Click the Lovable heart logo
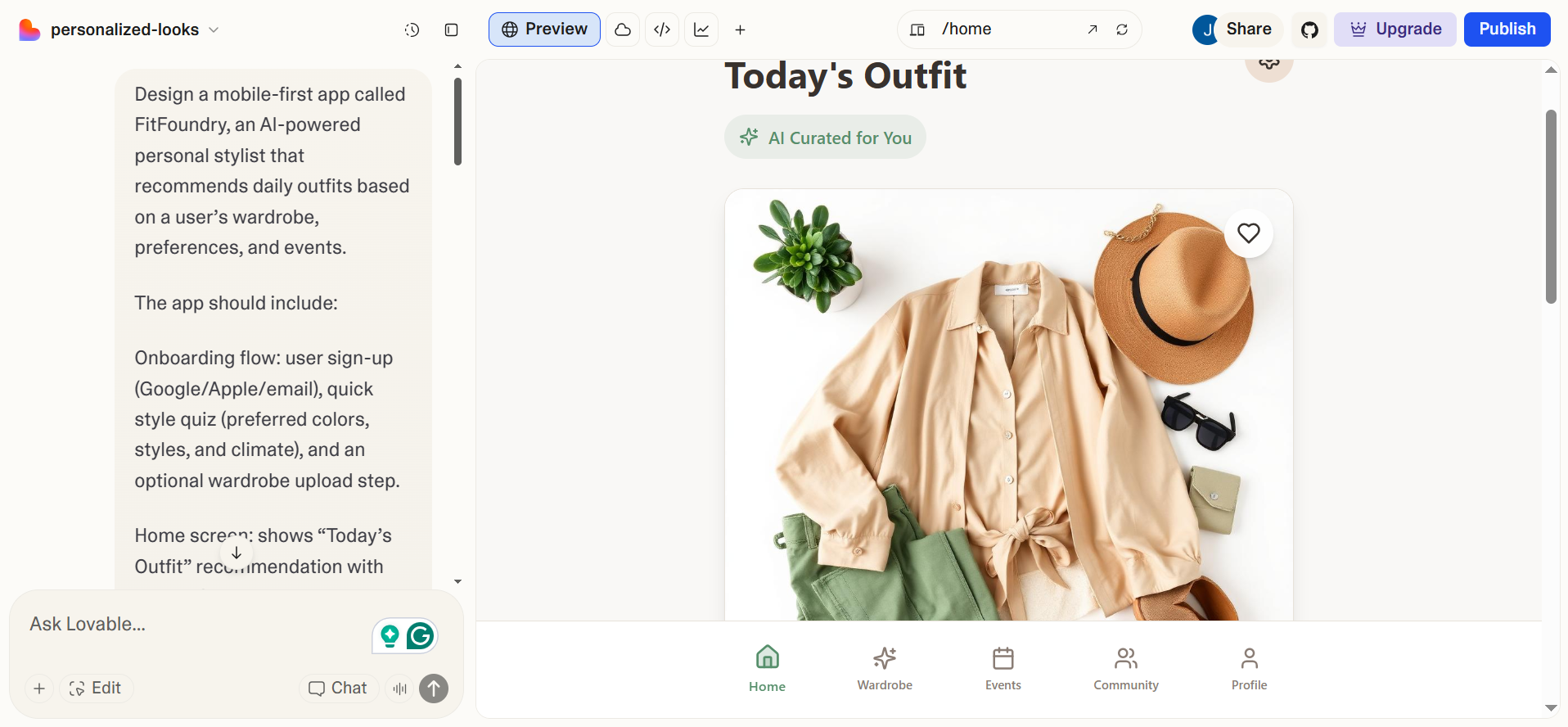This screenshot has height=727, width=1568. pyautogui.click(x=29, y=29)
